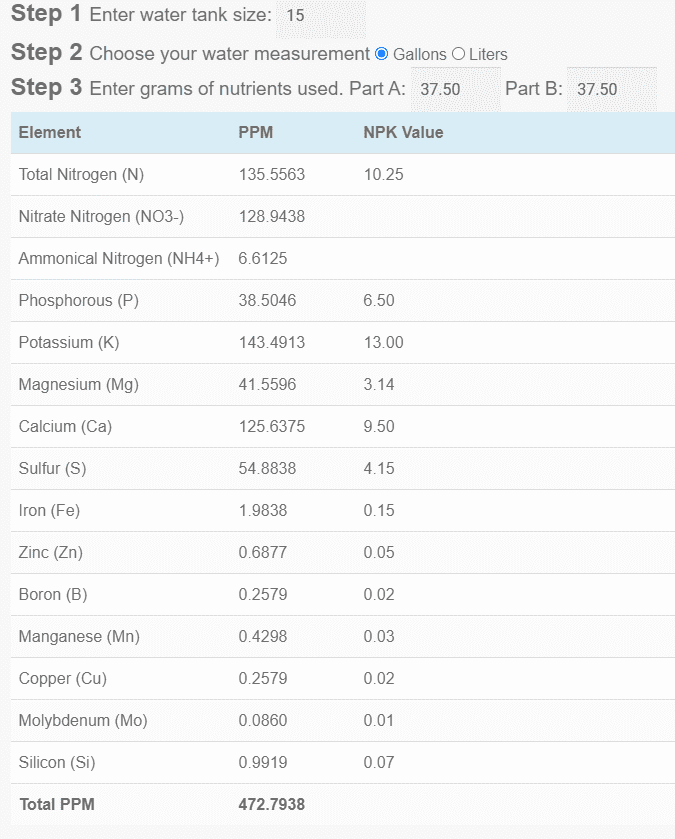Viewport: 675px width, 839px height.
Task: Click the Element column header
Action: 50,133
